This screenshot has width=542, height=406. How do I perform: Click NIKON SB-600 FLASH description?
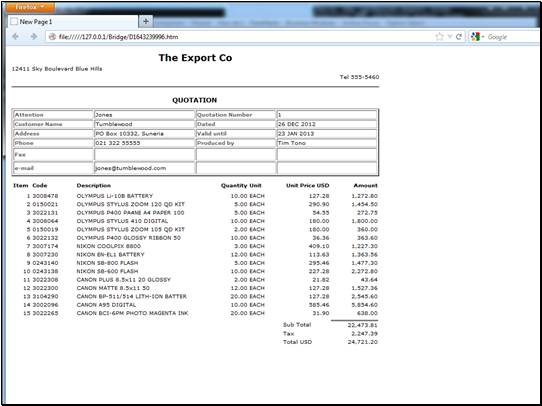point(108,271)
